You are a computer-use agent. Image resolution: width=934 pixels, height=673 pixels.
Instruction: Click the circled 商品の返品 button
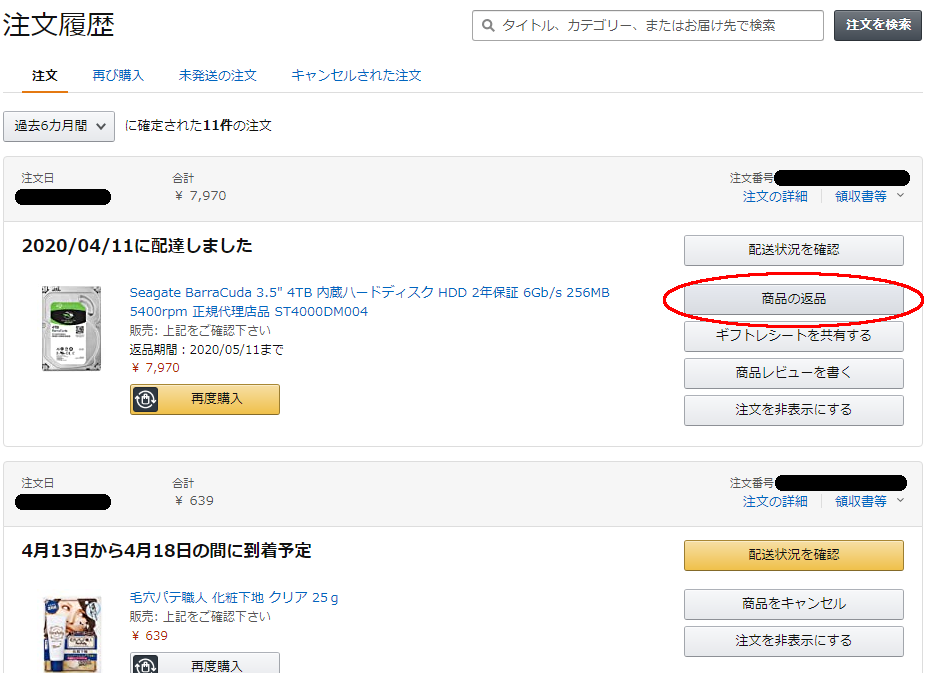[793, 298]
